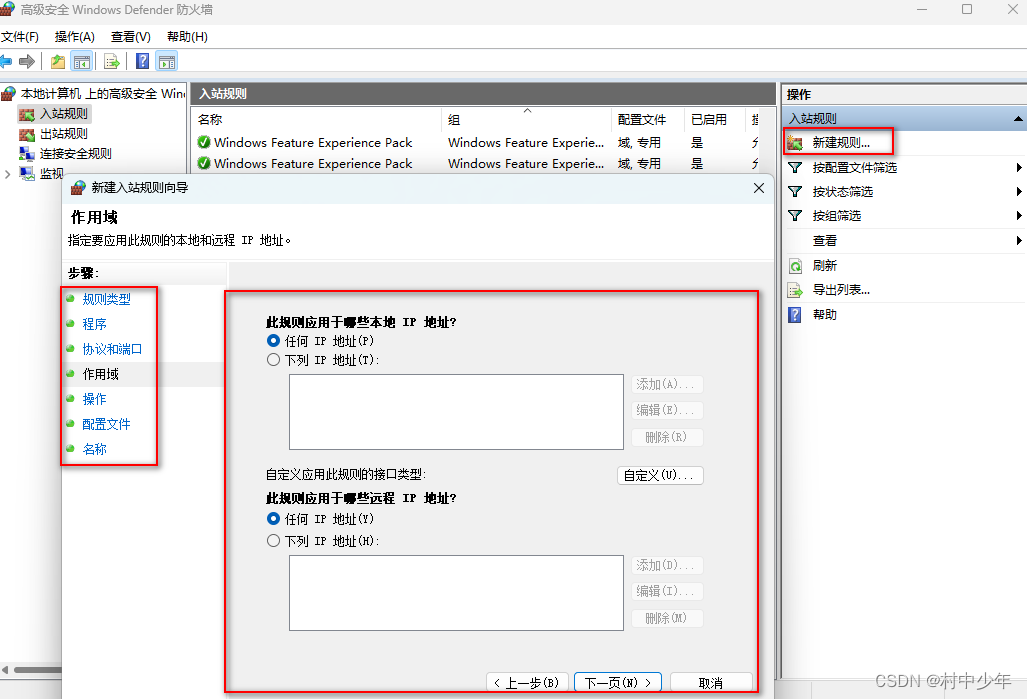The height and width of the screenshot is (699, 1027).
Task: Open the 查看(V) menu
Action: pos(130,37)
